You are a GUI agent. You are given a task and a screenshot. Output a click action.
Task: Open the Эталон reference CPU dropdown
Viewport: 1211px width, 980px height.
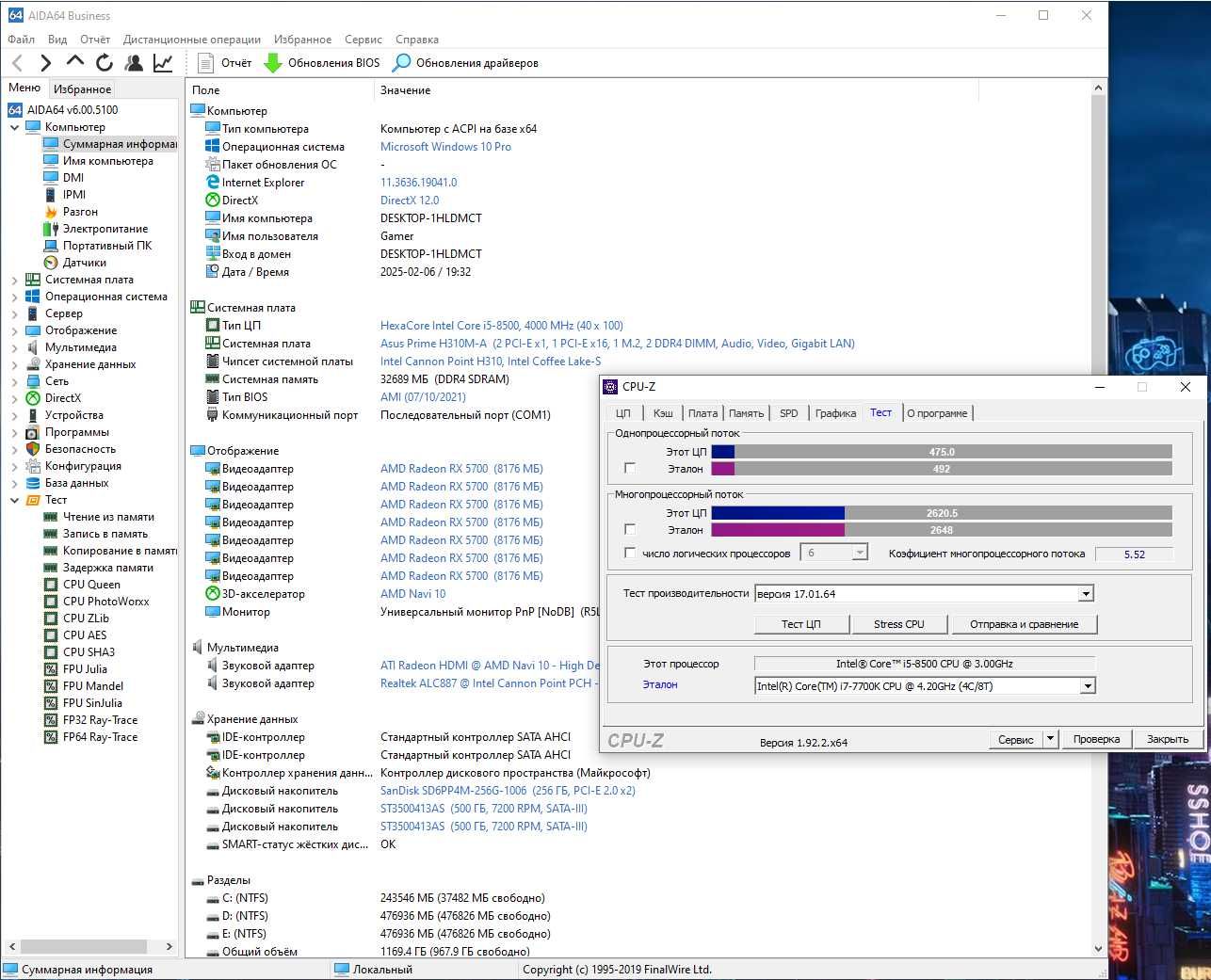[1088, 686]
